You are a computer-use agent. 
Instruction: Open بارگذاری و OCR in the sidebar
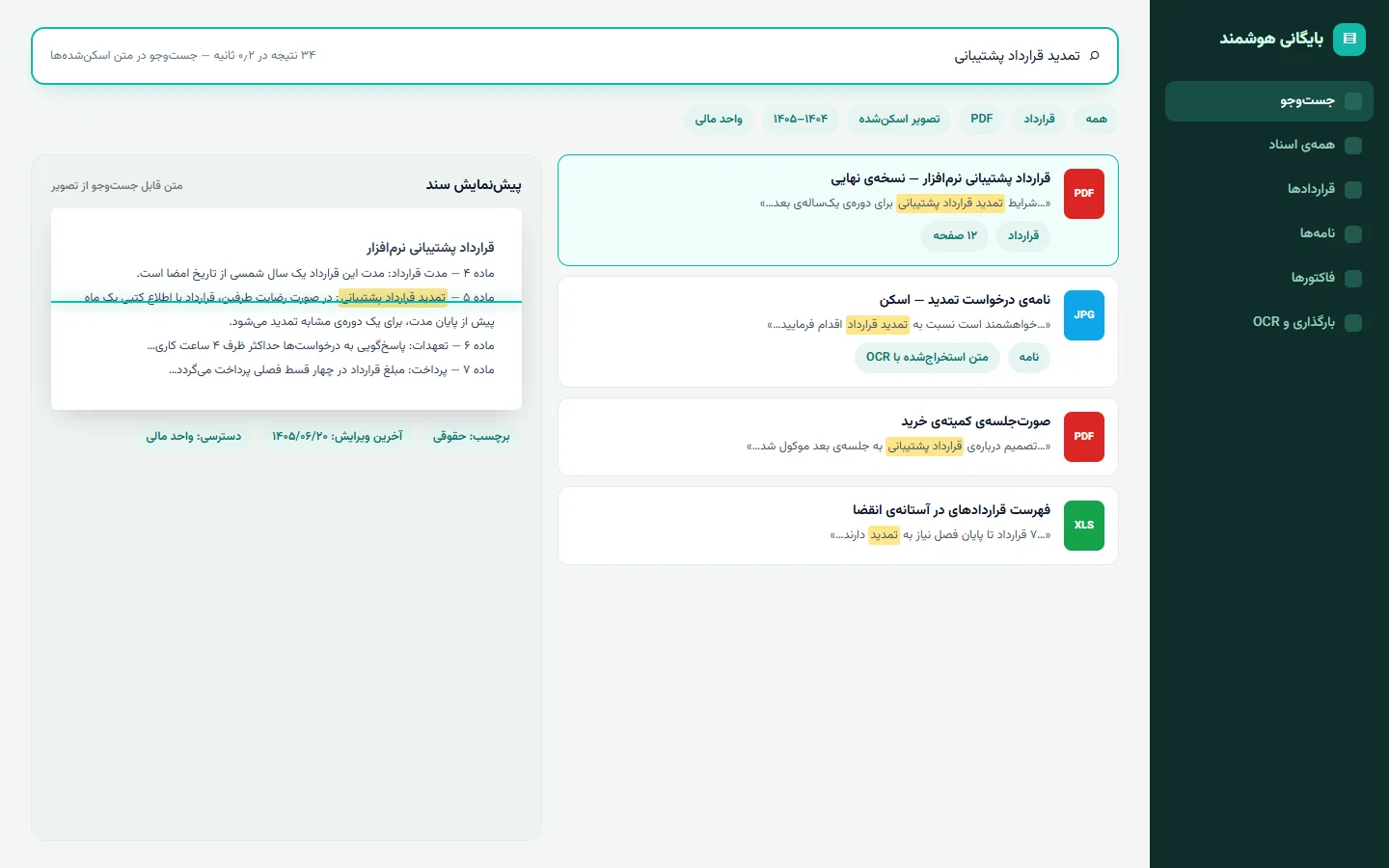[1269, 322]
